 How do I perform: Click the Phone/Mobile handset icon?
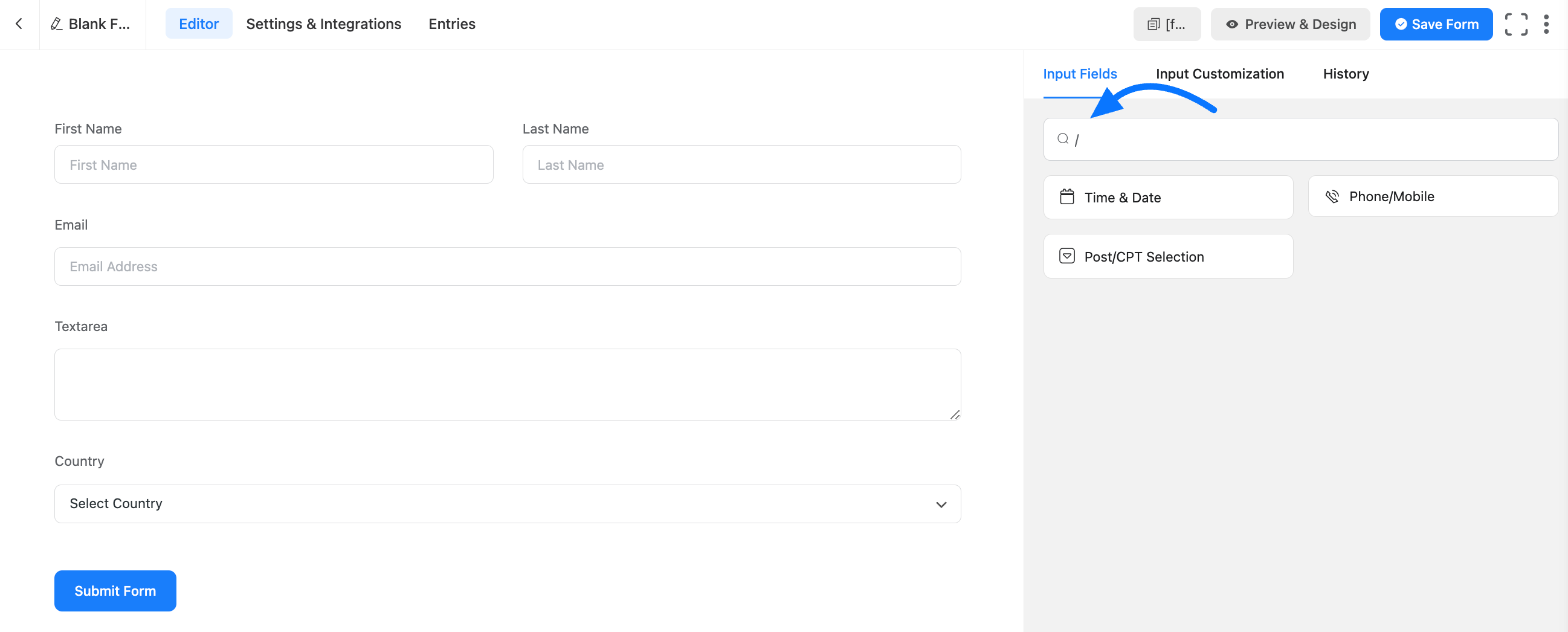point(1332,196)
